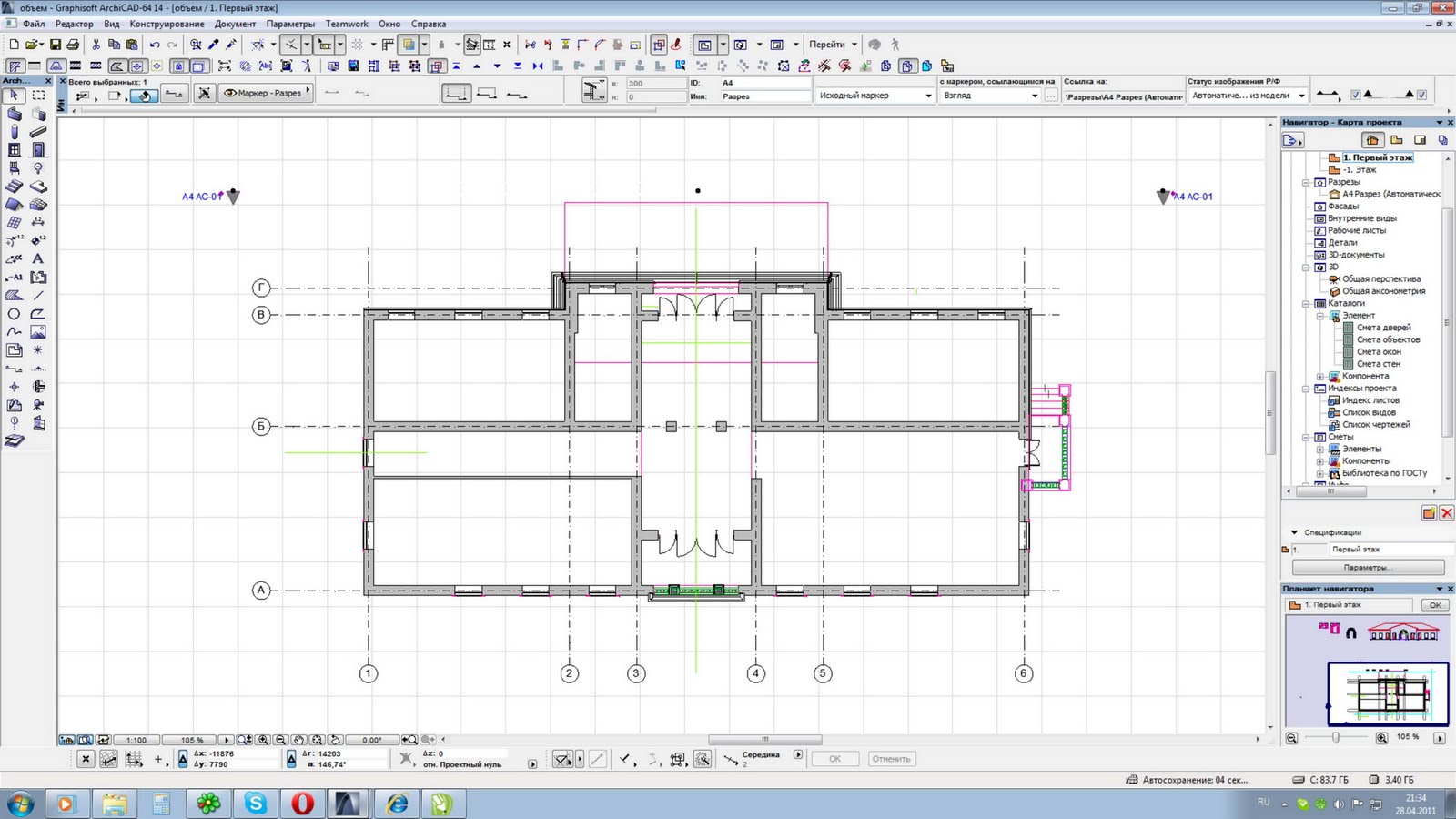
Task: Open the 'Маркер - Разрез' layer dropdown
Action: tap(267, 93)
